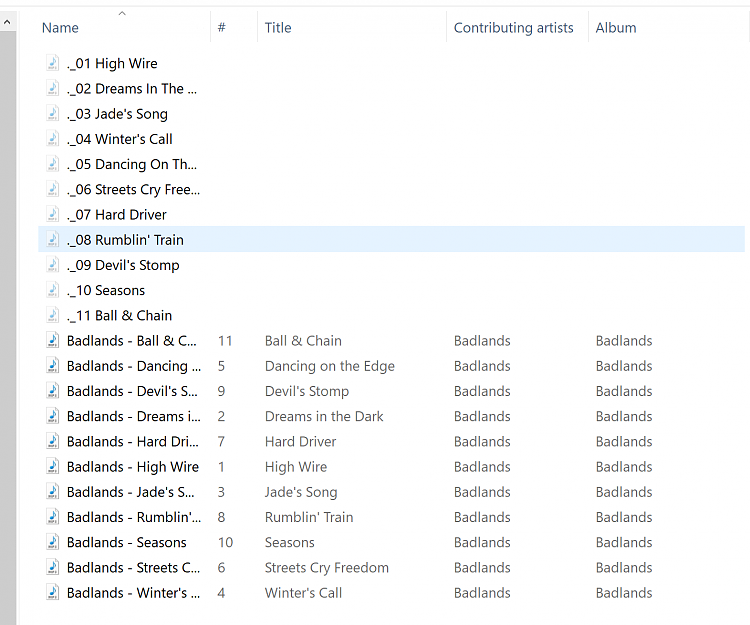Select the file named ._01 High Wire
The height and width of the screenshot is (625, 750).
coord(112,63)
